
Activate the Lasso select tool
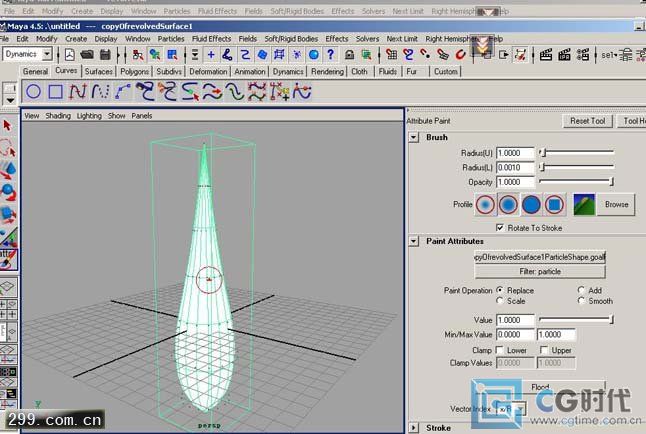tap(7, 148)
